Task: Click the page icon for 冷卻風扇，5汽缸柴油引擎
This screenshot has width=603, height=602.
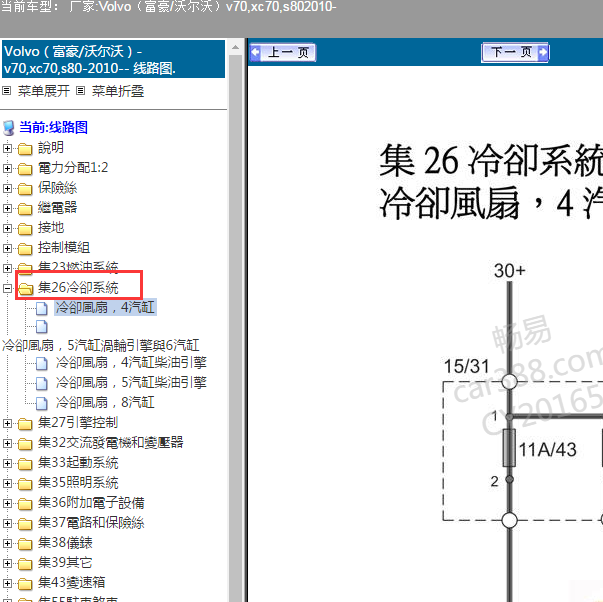Action: click(x=42, y=383)
